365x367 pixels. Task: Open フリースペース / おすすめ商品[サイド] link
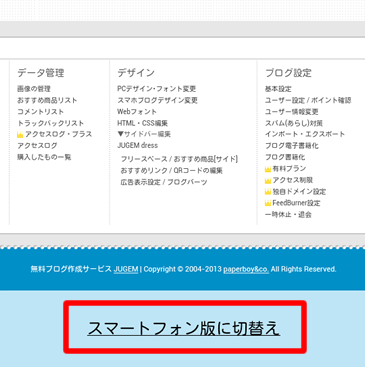point(179,159)
